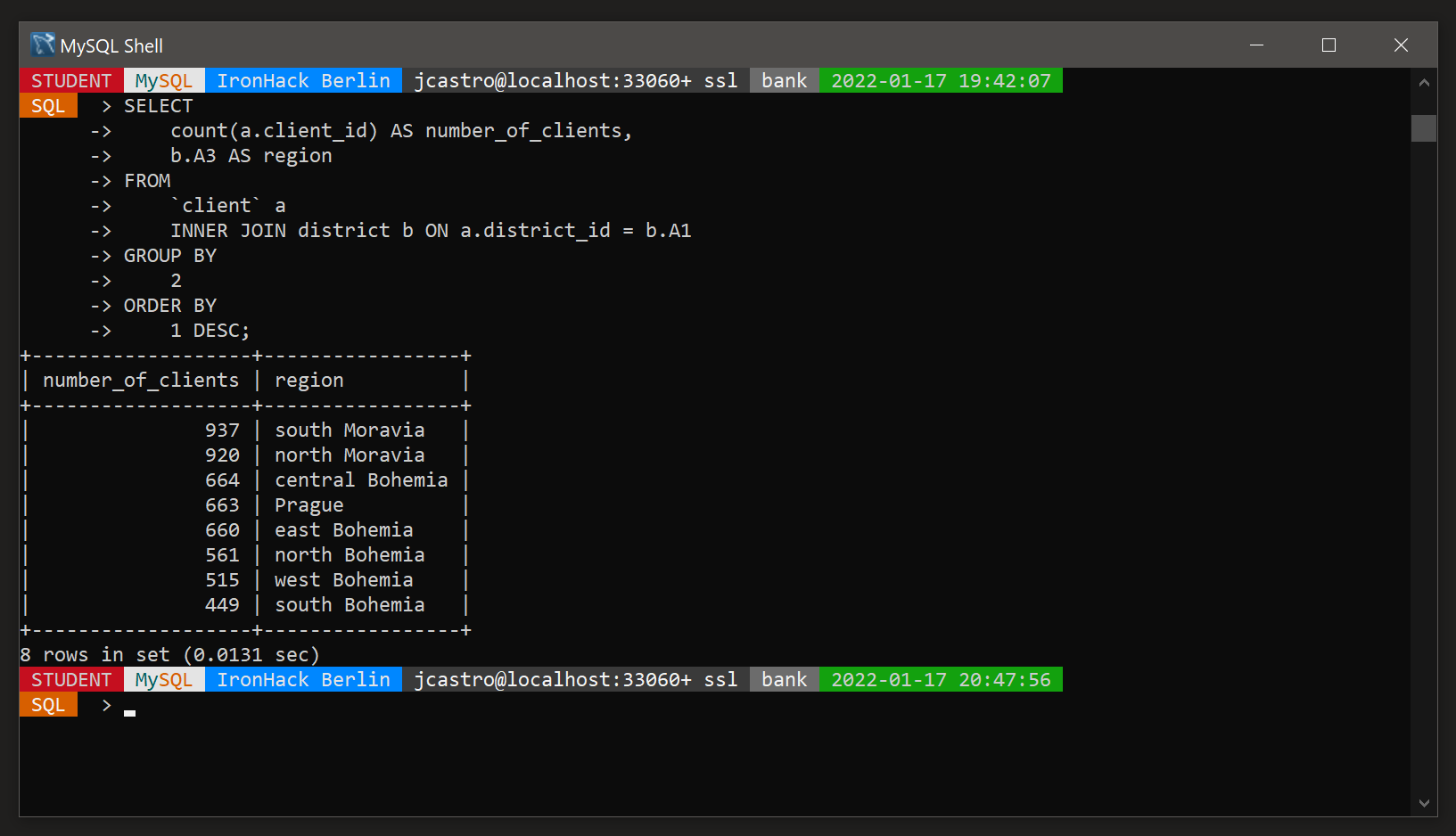Viewport: 1456px width, 836px height.
Task: Click the blinking cursor at the SQL prompt
Action: pyautogui.click(x=128, y=709)
